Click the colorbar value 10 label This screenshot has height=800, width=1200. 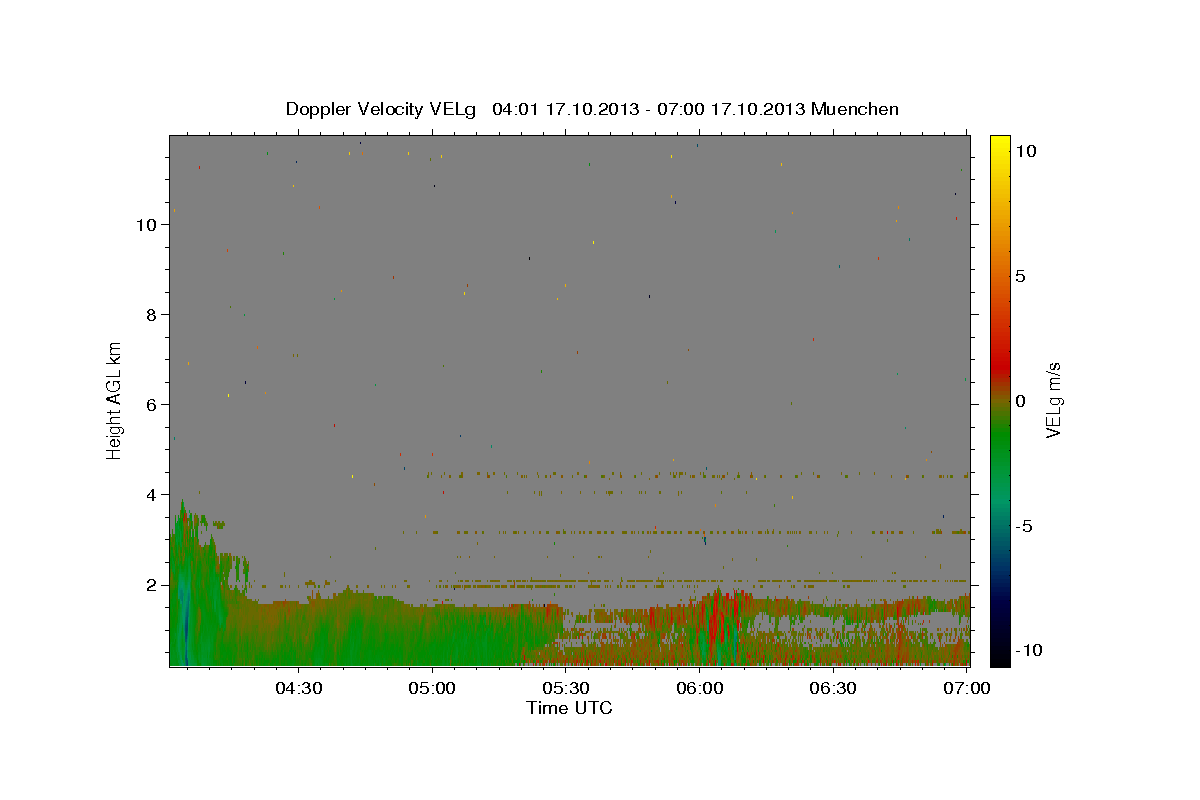(x=1025, y=151)
